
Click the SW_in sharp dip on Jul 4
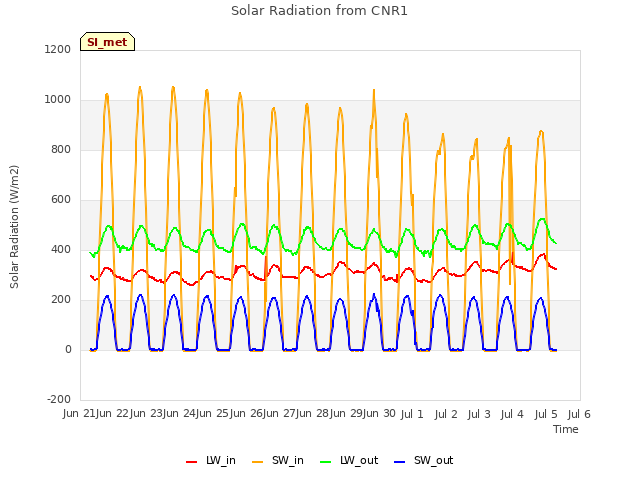(510, 283)
